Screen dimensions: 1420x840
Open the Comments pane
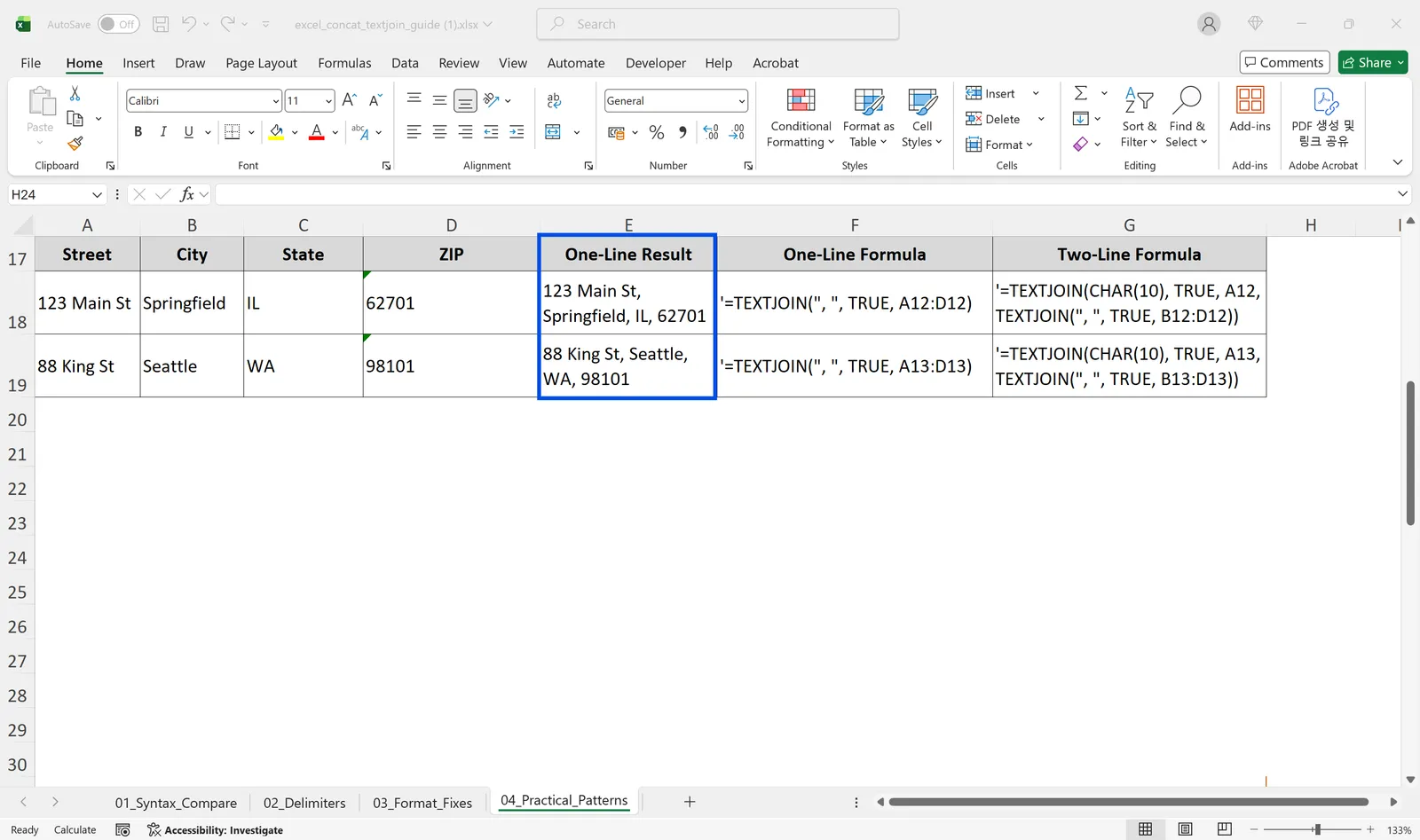tap(1284, 62)
